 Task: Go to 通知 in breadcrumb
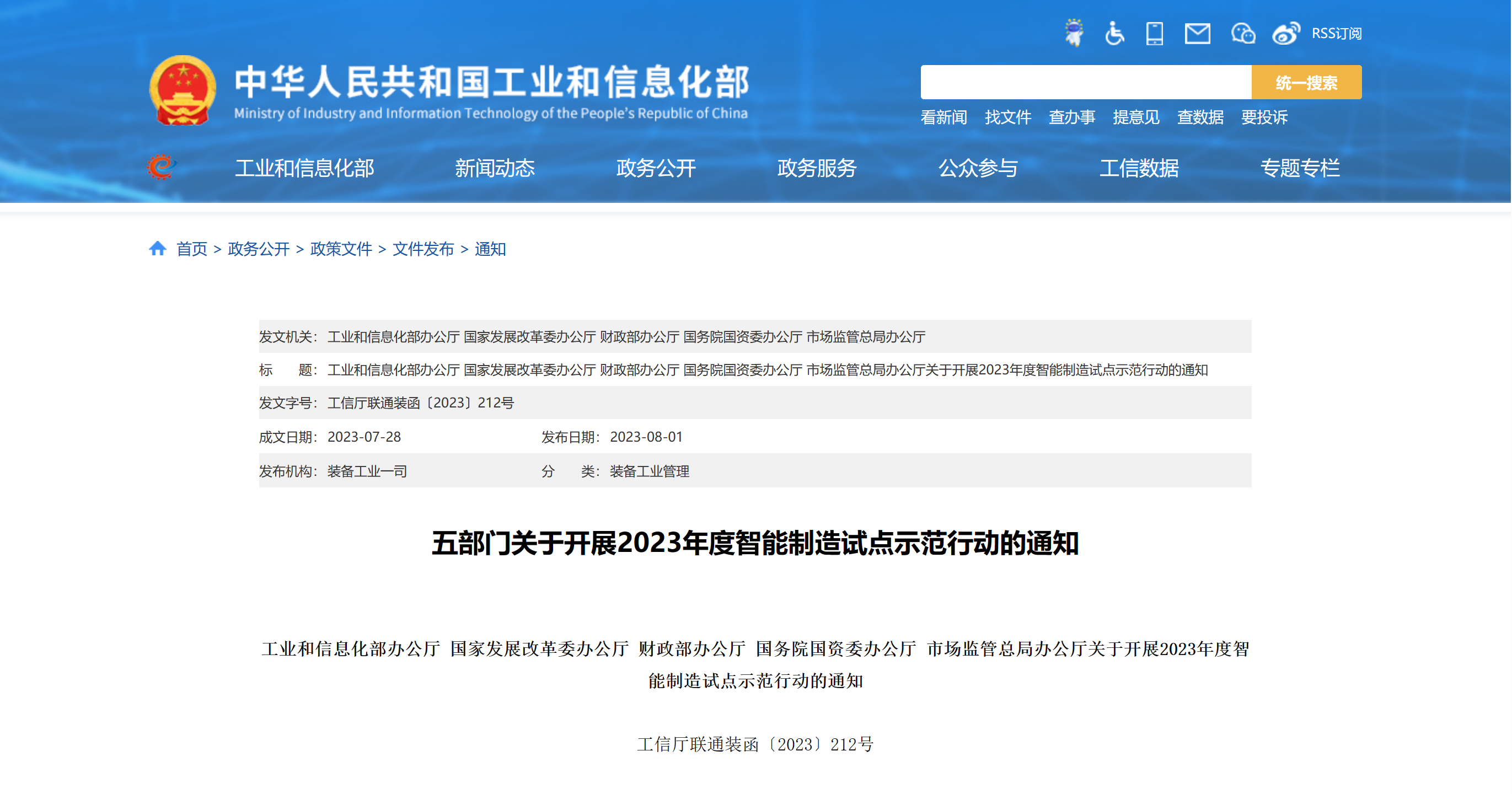pos(490,249)
